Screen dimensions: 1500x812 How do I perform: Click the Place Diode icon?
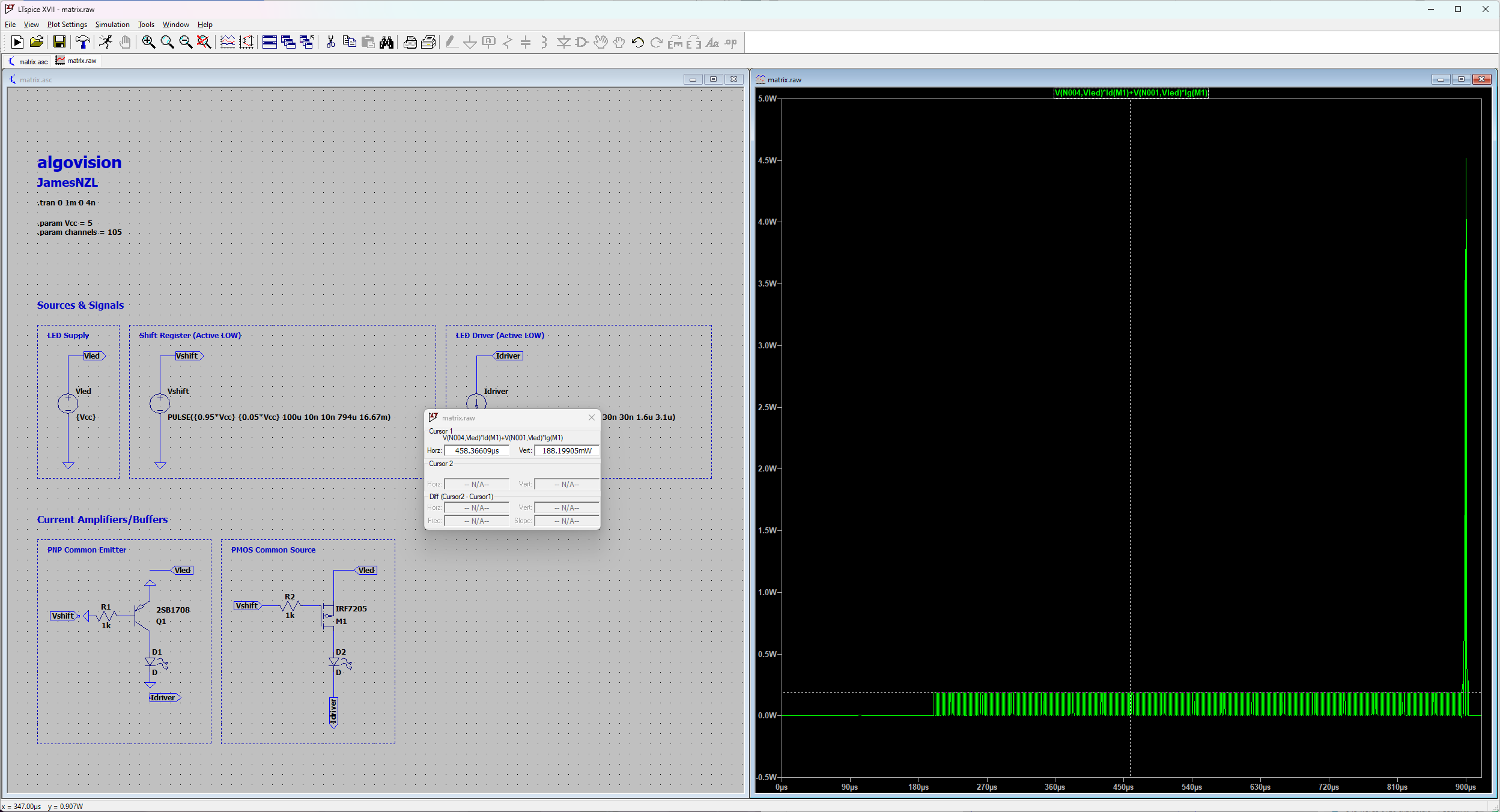click(x=563, y=42)
